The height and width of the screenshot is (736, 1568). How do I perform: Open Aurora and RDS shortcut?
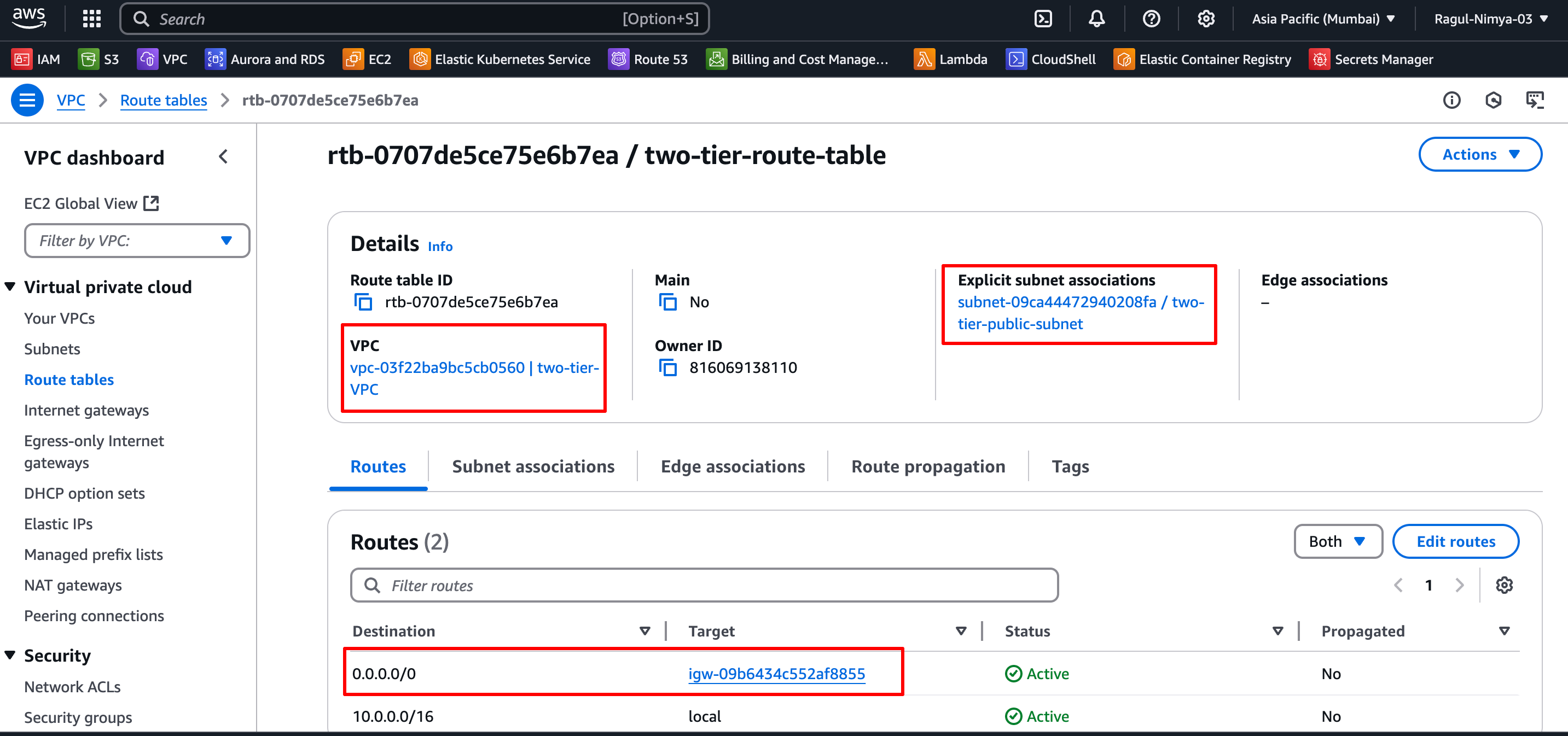tap(264, 59)
